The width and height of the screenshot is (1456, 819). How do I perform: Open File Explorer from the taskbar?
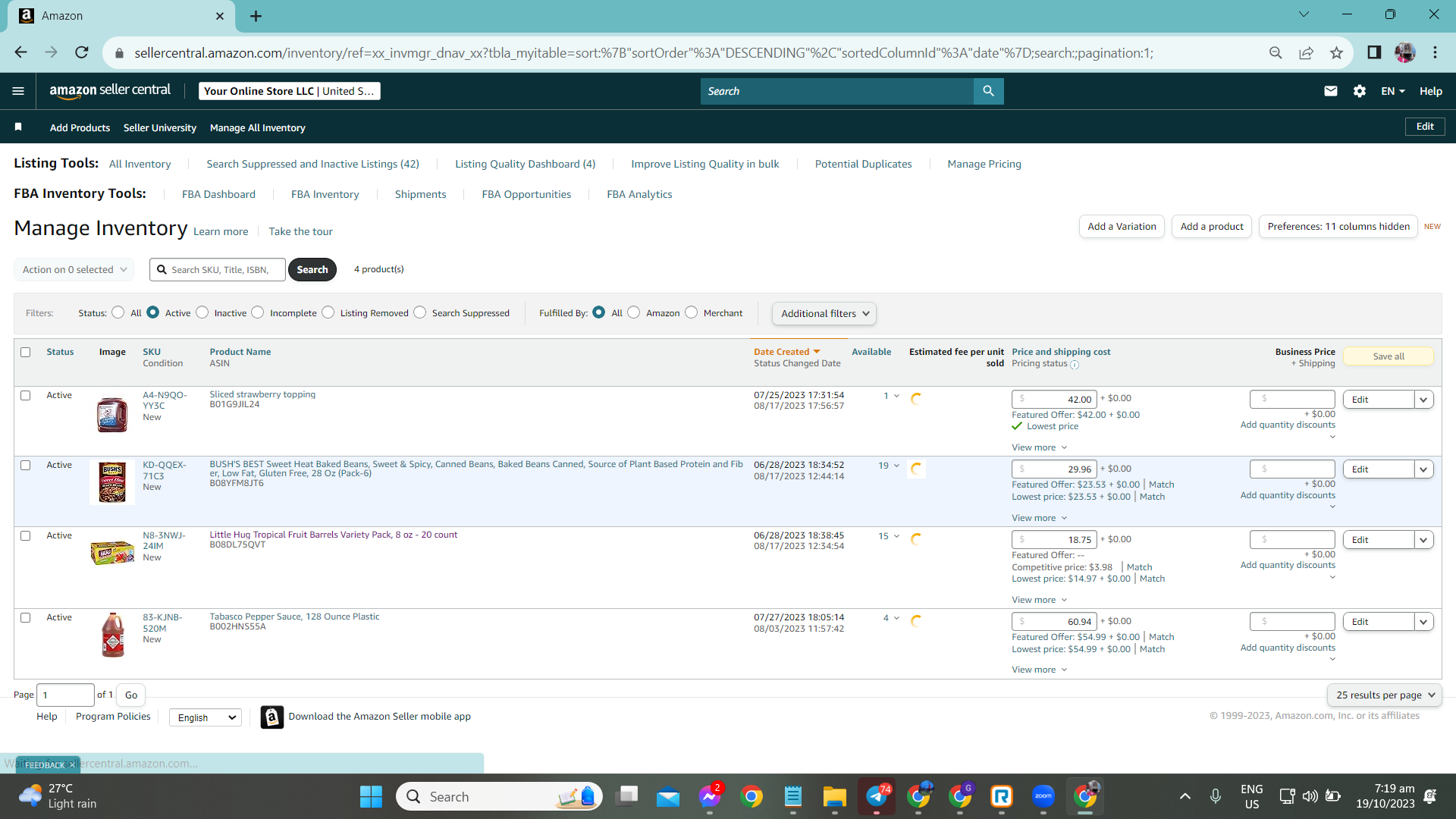tap(835, 796)
